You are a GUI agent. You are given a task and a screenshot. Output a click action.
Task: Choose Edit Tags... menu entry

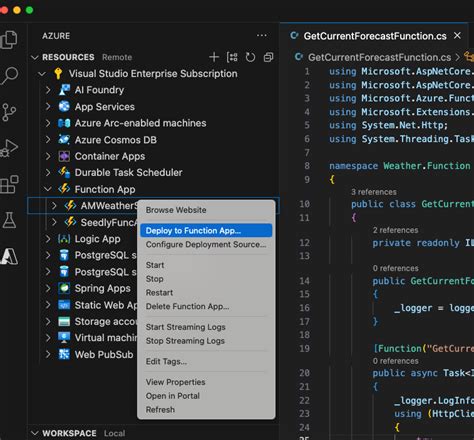(206, 361)
